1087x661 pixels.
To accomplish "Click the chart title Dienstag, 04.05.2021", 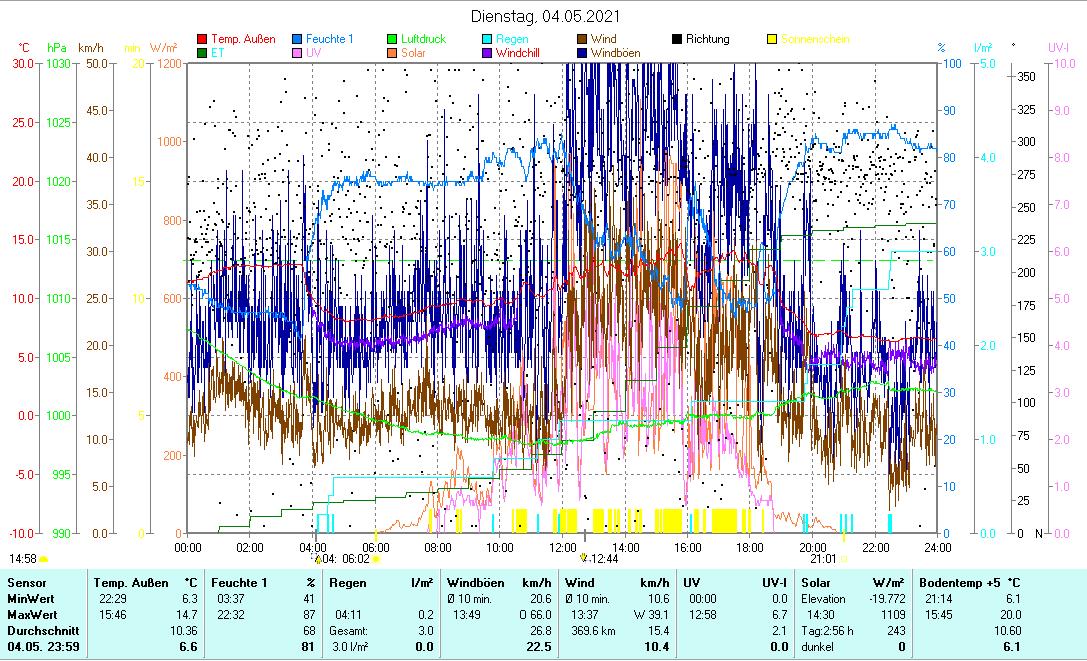I will coord(545,17).
